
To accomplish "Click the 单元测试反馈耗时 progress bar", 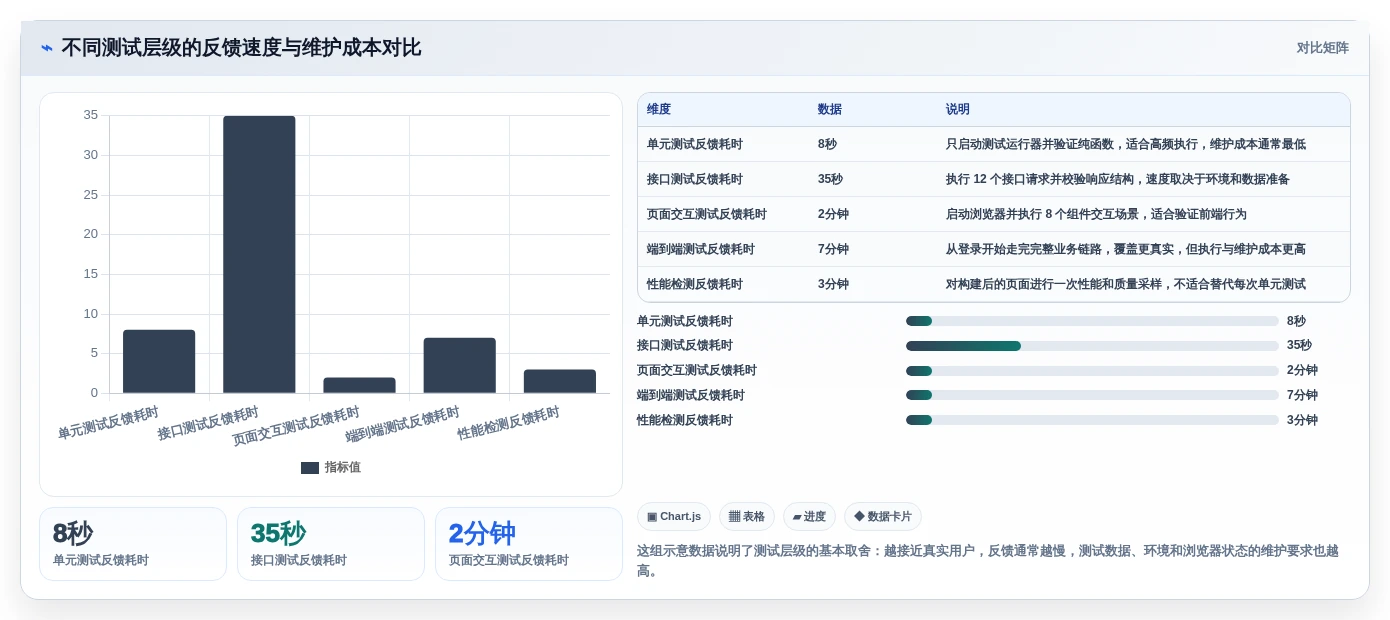I will click(x=1092, y=321).
